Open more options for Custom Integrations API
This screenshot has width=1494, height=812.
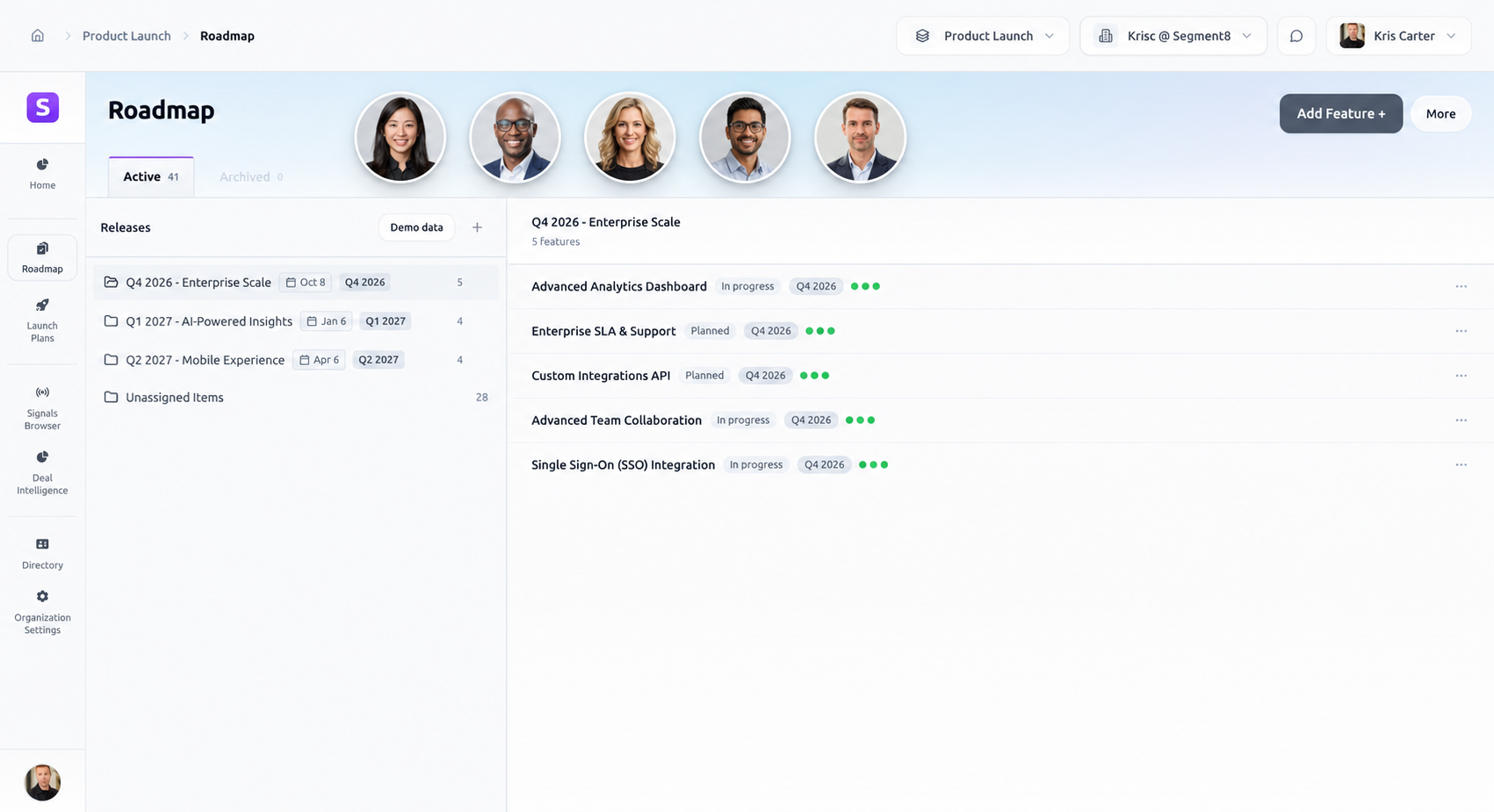click(x=1461, y=376)
